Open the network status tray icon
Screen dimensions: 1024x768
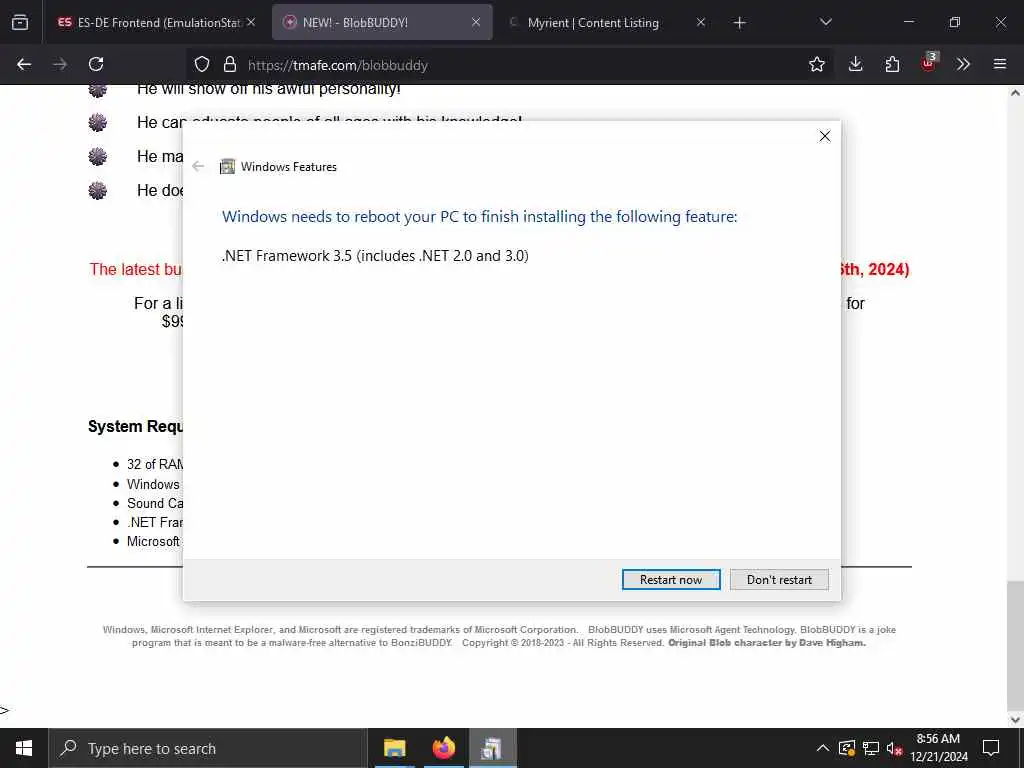click(871, 748)
